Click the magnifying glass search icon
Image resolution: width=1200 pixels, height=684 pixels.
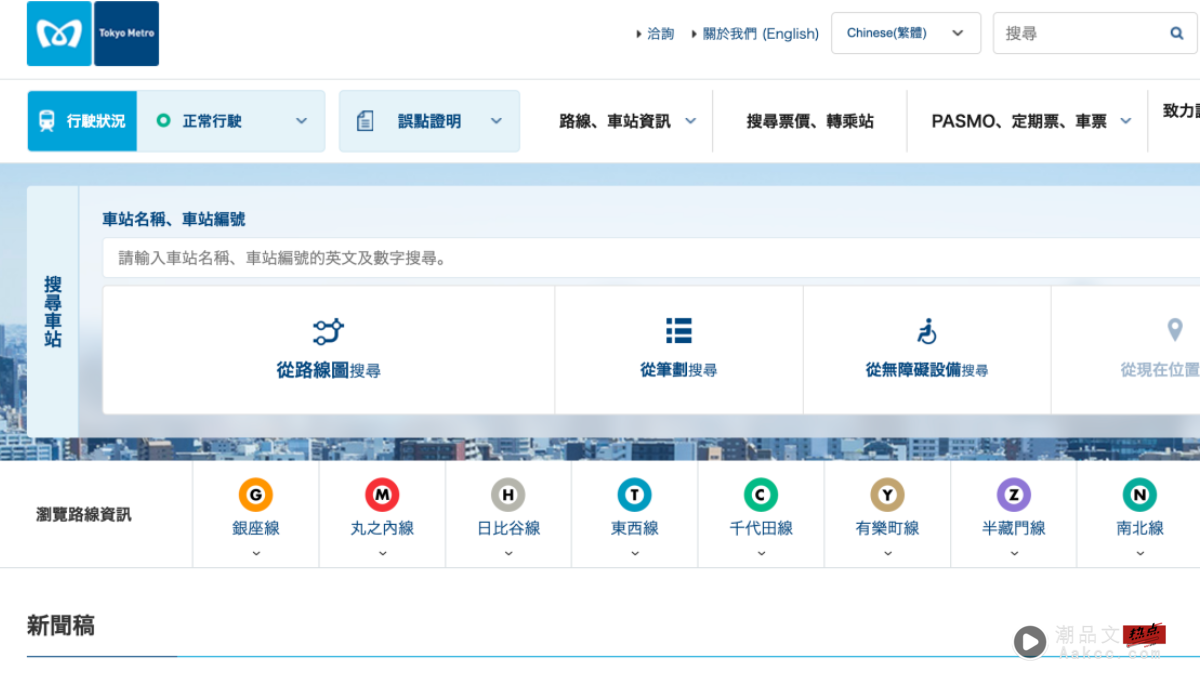tap(1176, 33)
